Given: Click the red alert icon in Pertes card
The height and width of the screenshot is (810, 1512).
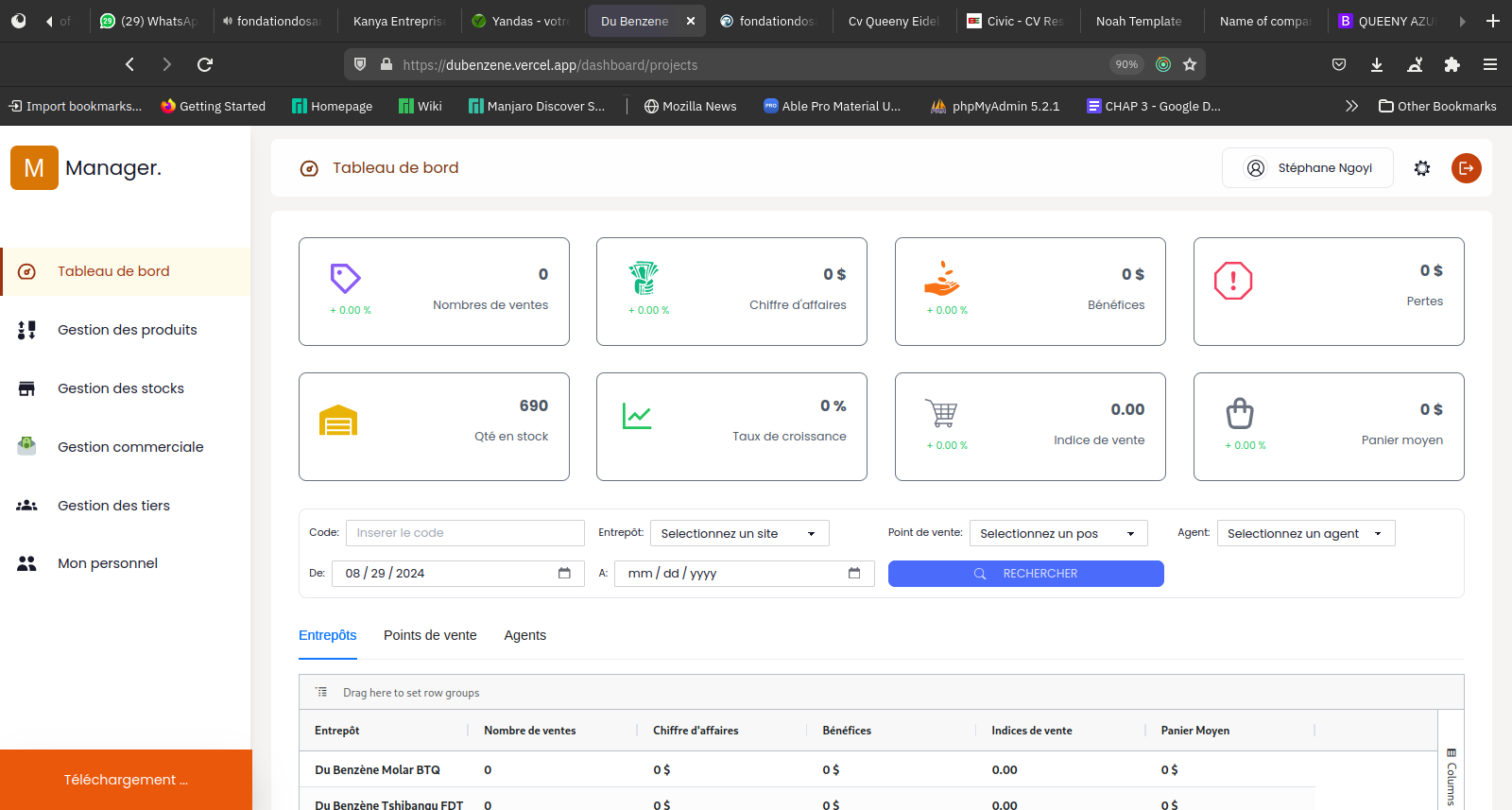Looking at the screenshot, I should [1232, 281].
